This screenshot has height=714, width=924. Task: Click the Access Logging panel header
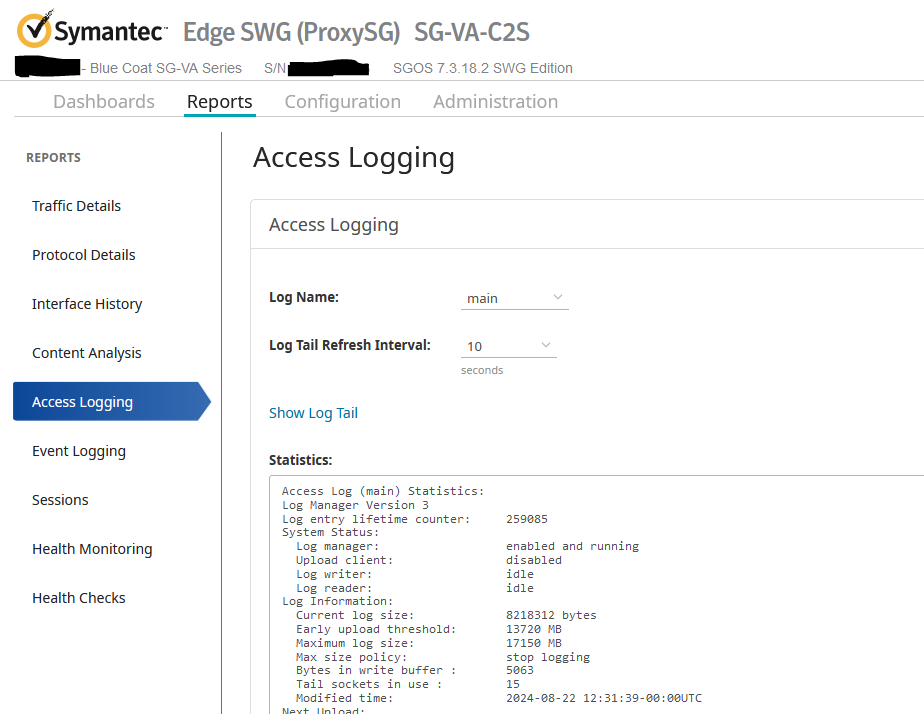pyautogui.click(x=334, y=225)
